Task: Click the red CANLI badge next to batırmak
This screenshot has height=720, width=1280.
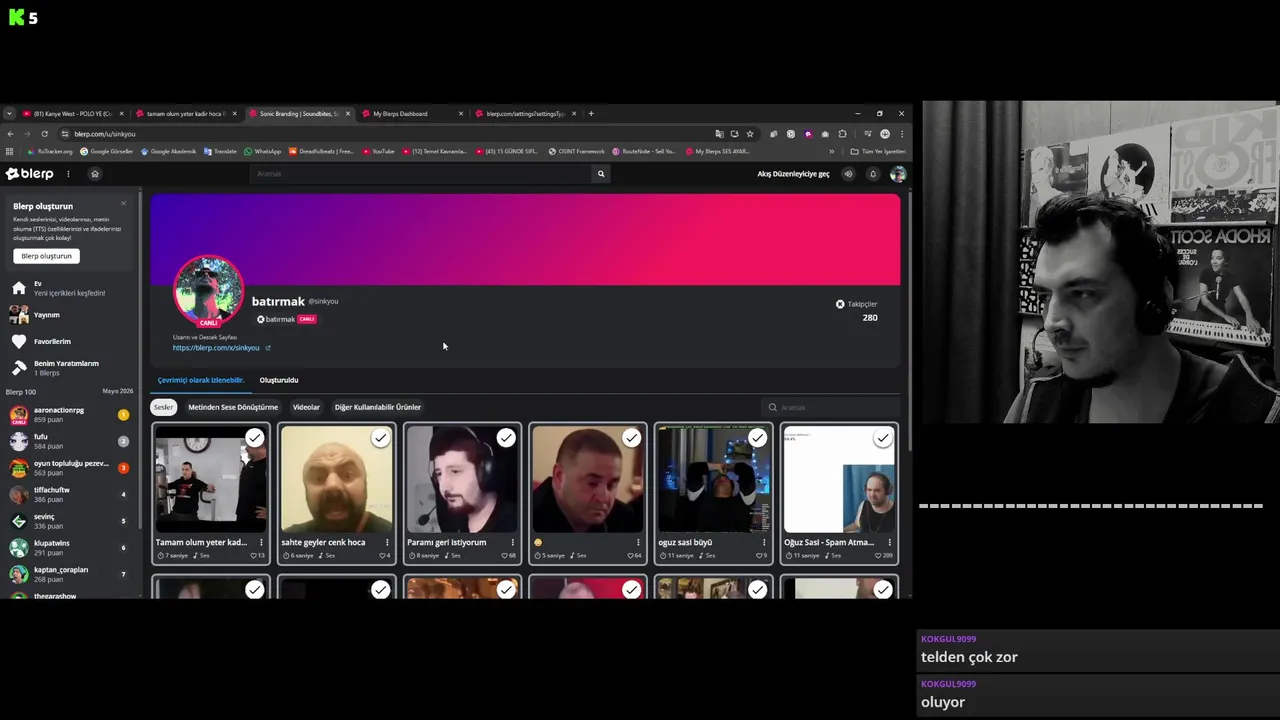Action: [x=307, y=319]
